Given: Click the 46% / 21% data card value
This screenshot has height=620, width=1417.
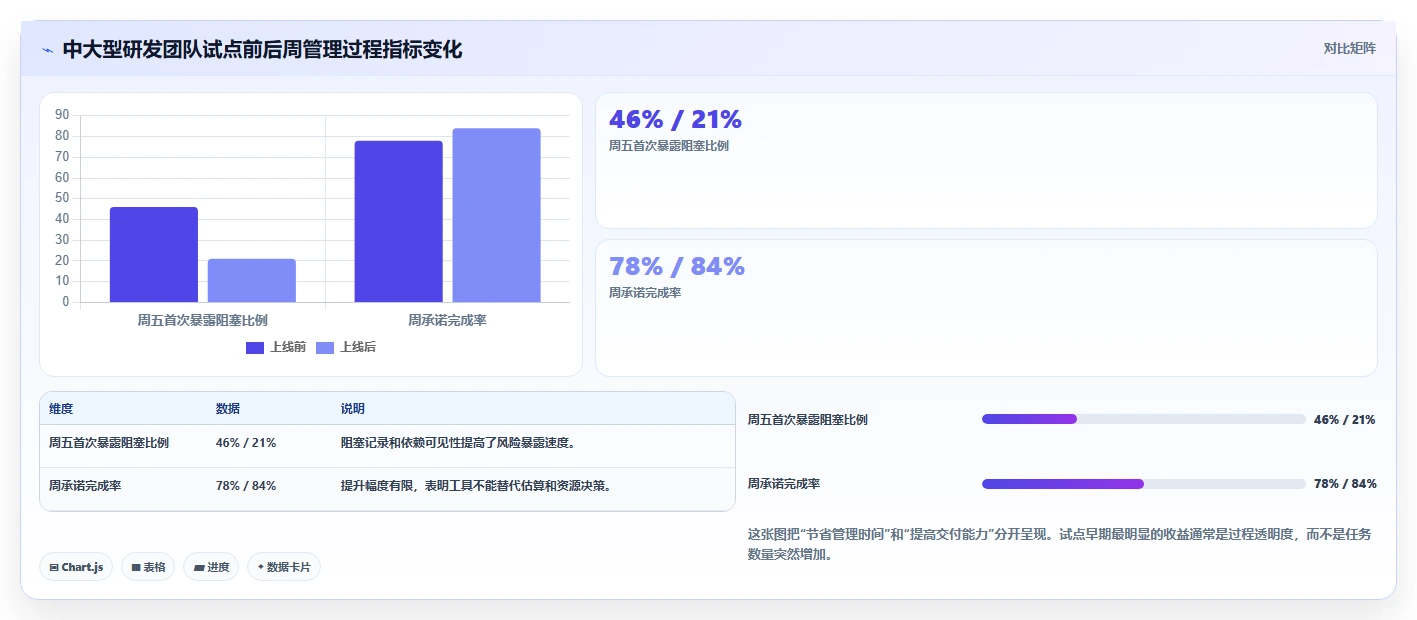Looking at the screenshot, I should point(675,120).
